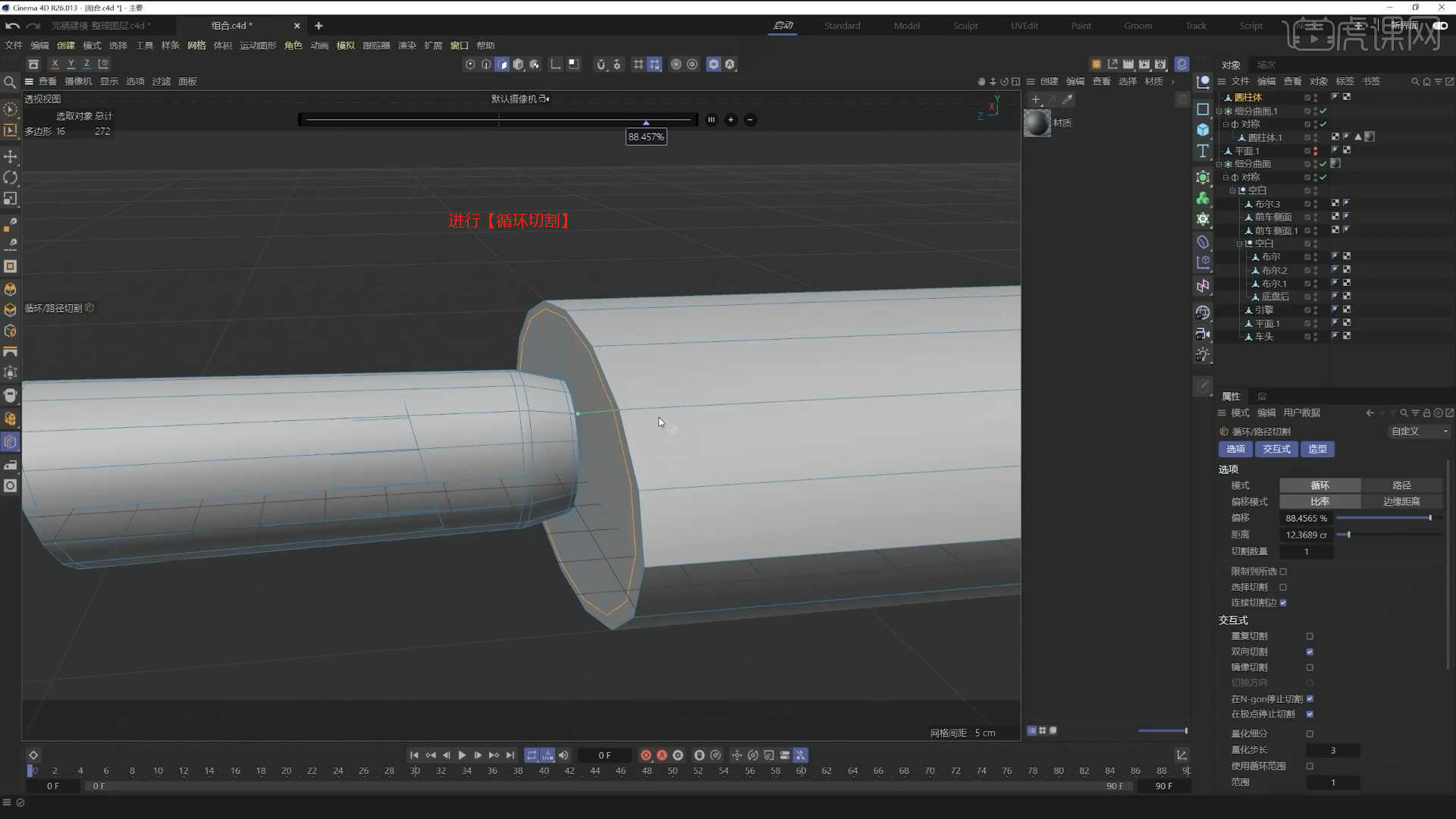Image resolution: width=1456 pixels, height=819 pixels.
Task: Collapse the 空白 node containing 底盘后
Action: click(x=1239, y=244)
